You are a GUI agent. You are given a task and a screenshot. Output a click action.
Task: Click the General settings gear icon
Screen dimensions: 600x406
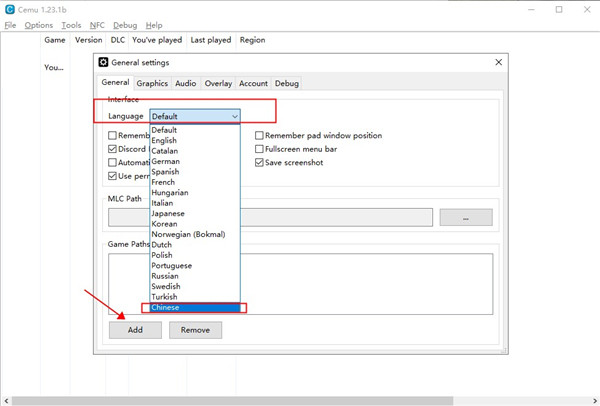click(x=103, y=62)
